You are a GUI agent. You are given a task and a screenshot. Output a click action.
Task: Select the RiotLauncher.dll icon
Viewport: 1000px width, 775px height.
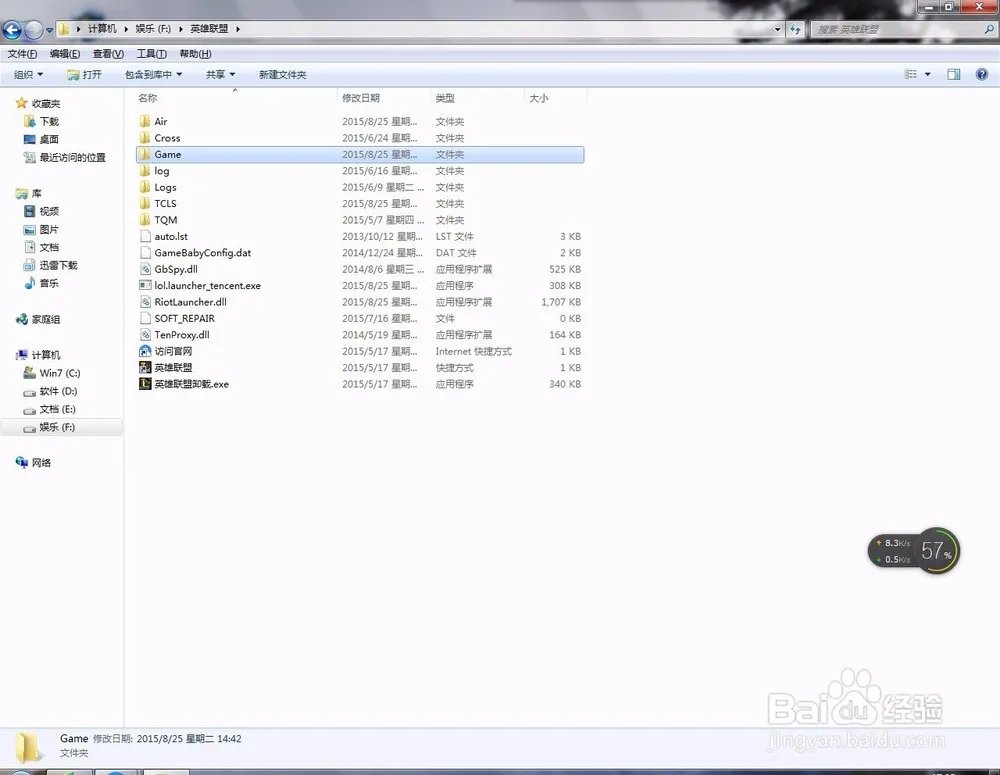[x=145, y=302]
